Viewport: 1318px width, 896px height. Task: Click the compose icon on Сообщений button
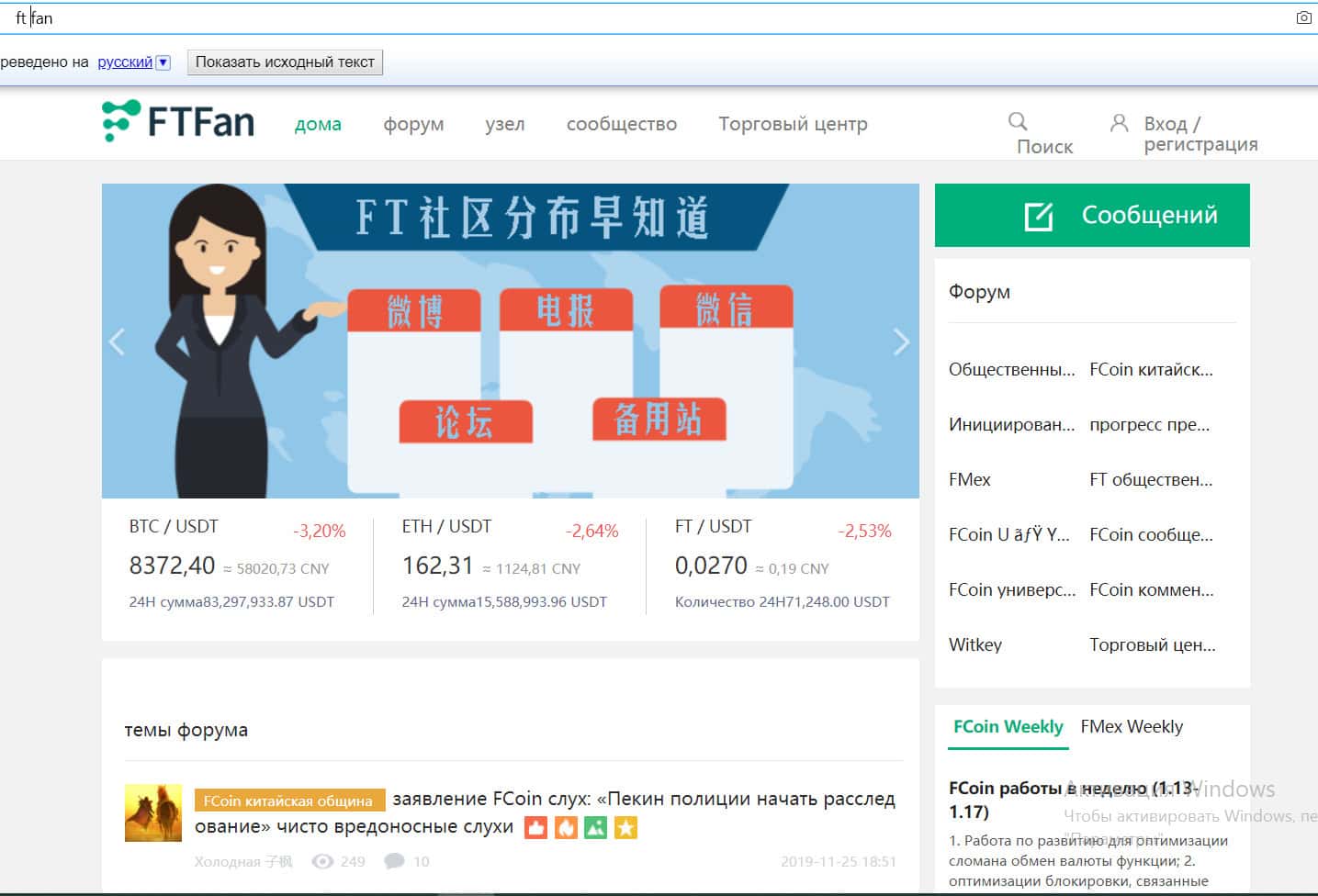tap(1039, 216)
